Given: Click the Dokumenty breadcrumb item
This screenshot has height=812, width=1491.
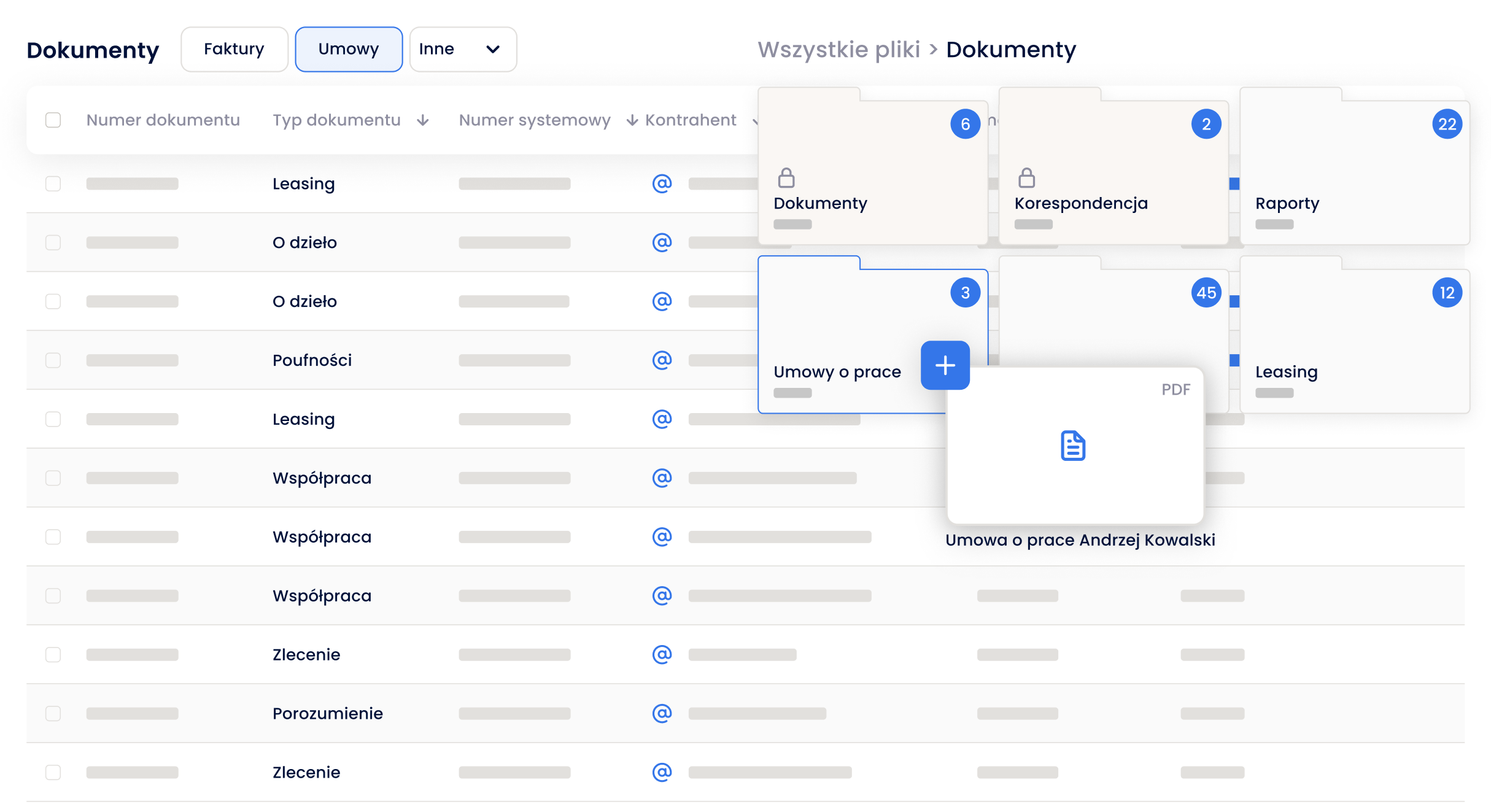Looking at the screenshot, I should [1011, 49].
